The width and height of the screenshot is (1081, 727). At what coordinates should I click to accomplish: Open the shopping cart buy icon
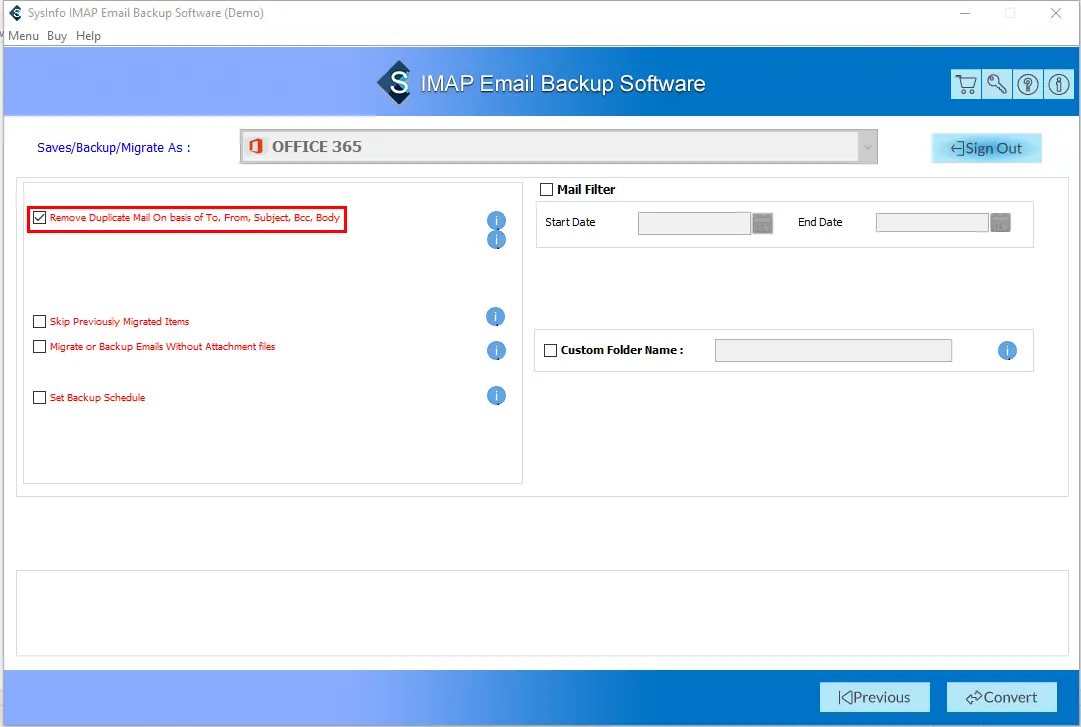[x=966, y=85]
